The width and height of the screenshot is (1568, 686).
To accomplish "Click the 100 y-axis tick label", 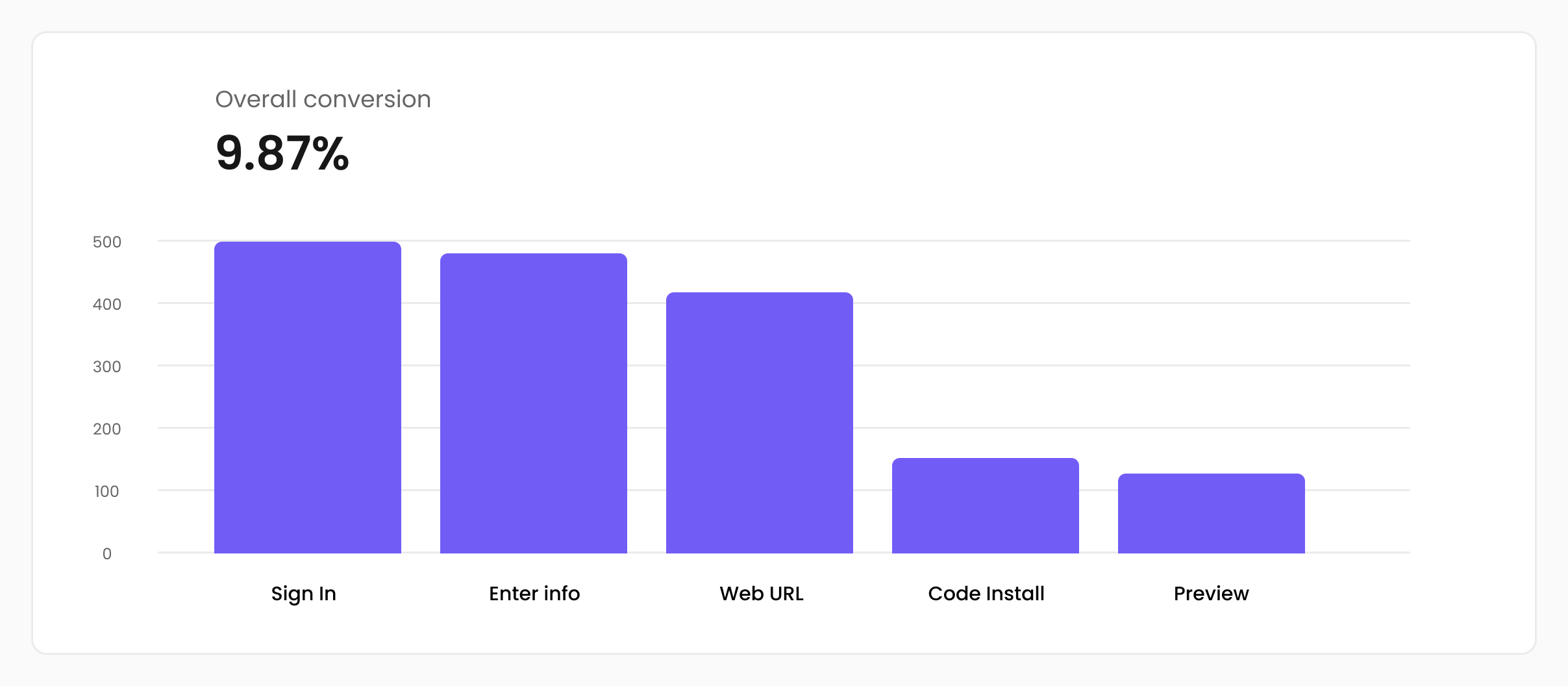I will click(107, 492).
